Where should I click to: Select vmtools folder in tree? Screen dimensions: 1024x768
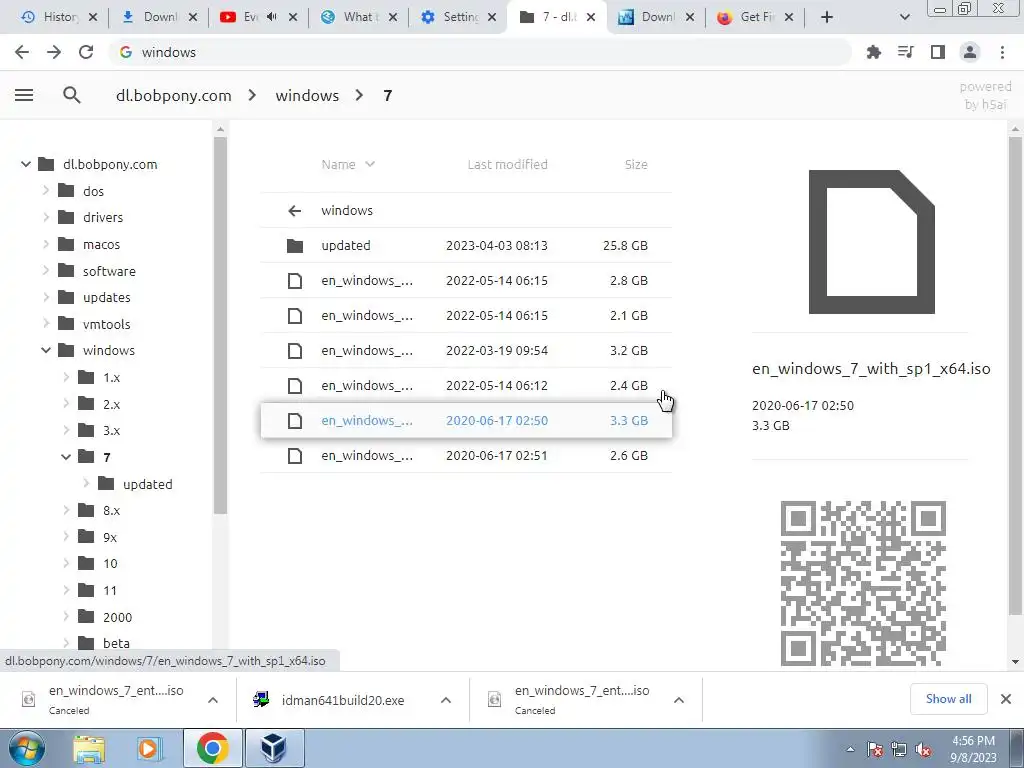tap(106, 324)
